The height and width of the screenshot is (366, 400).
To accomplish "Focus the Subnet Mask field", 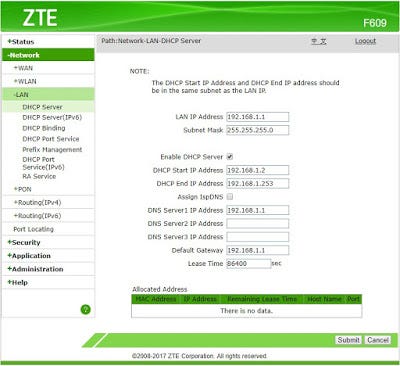I will point(258,130).
